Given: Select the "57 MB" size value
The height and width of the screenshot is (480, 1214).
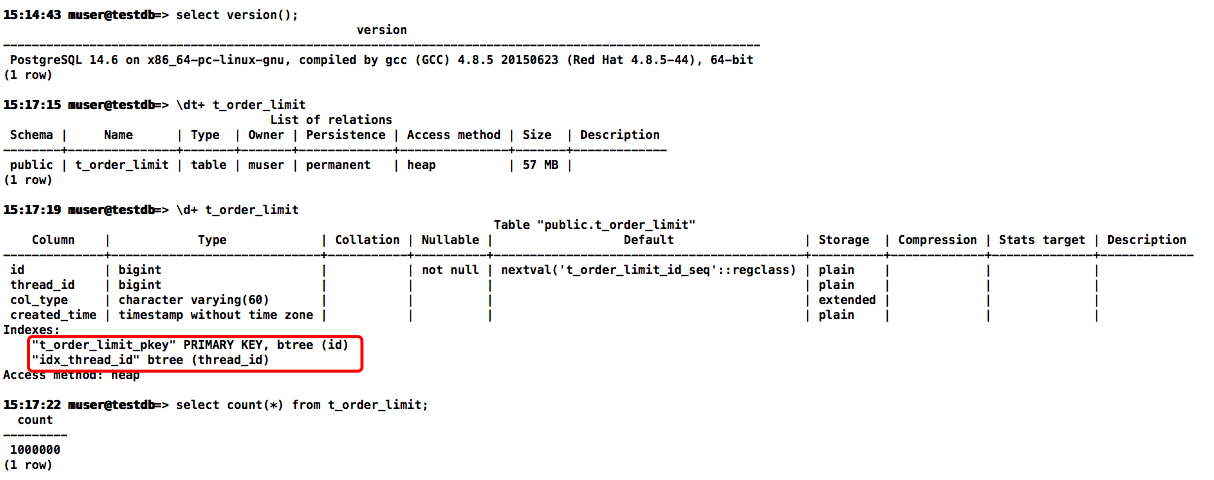Looking at the screenshot, I should pyautogui.click(x=541, y=165).
